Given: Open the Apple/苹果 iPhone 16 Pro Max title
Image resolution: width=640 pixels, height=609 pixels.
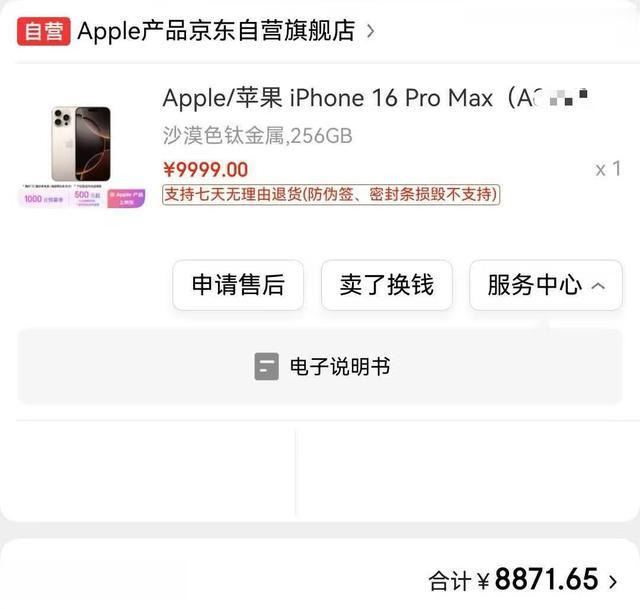Looking at the screenshot, I should click(375, 98).
